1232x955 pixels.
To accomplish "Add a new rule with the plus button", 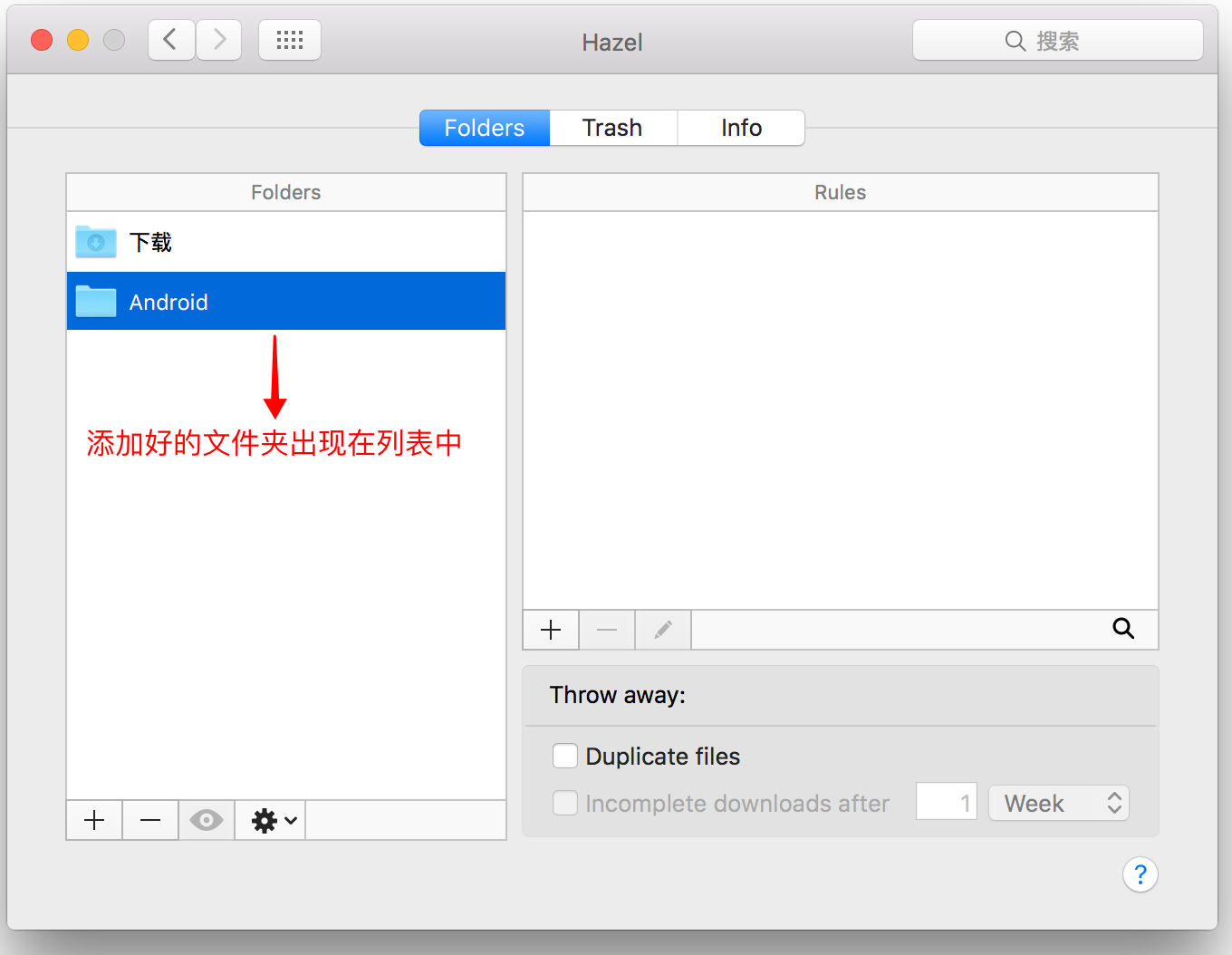I will [551, 630].
